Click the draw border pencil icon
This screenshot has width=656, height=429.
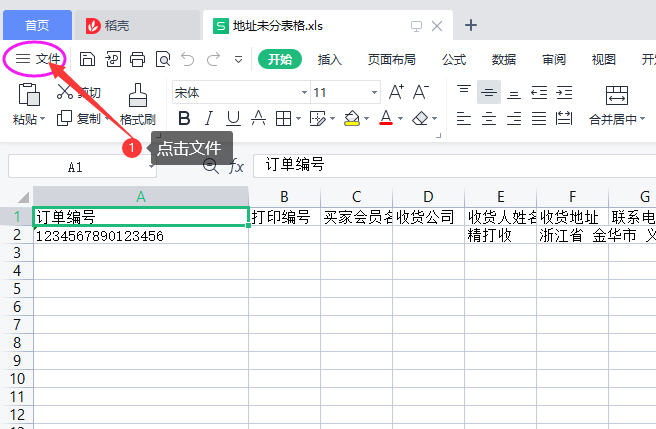318,118
